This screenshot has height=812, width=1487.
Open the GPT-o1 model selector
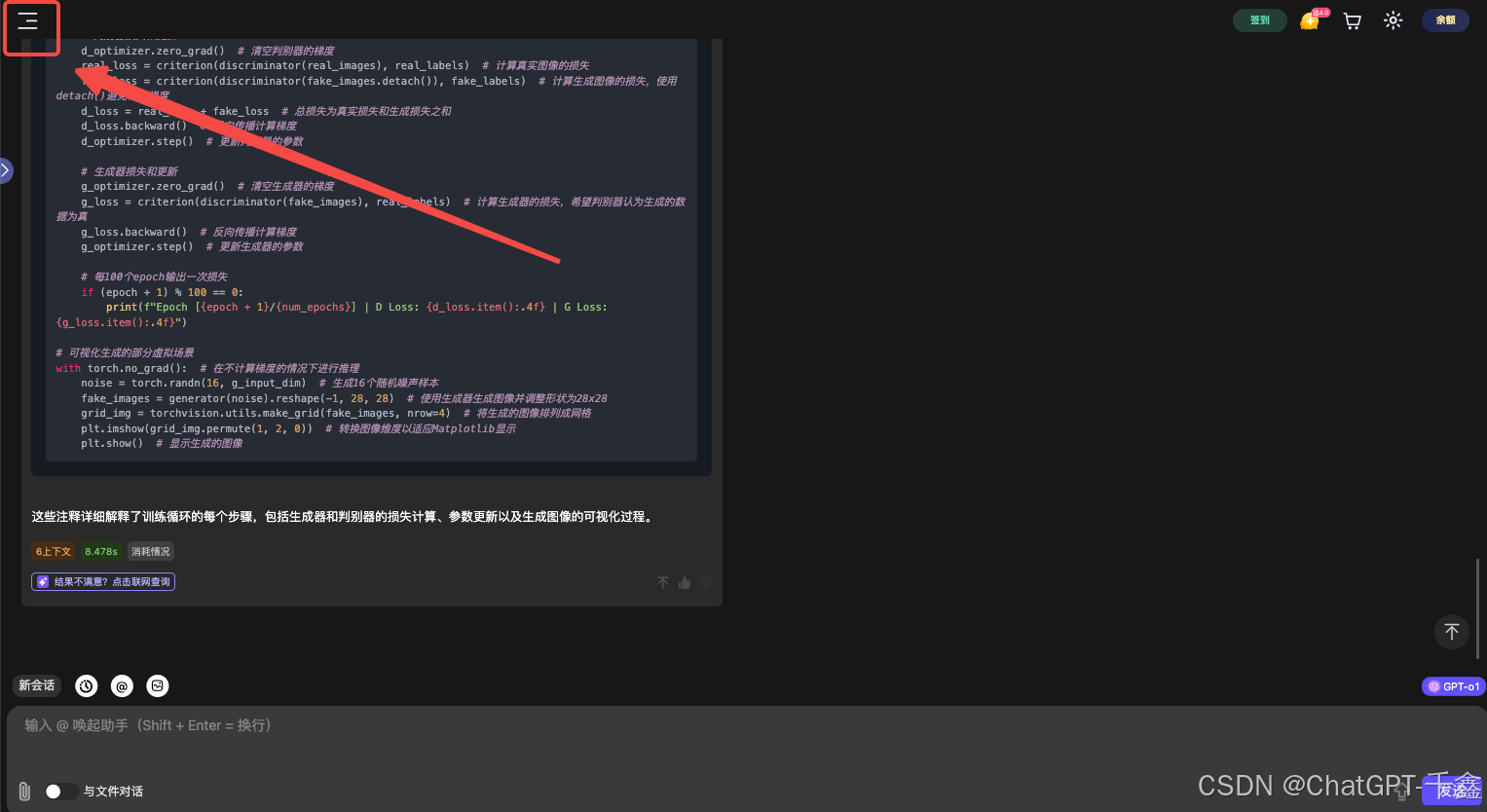click(1453, 686)
